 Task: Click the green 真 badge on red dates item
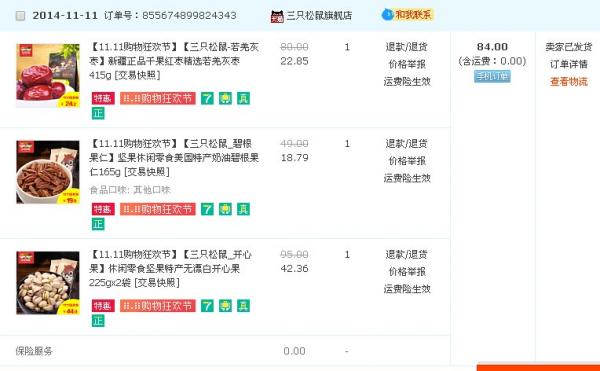243,98
